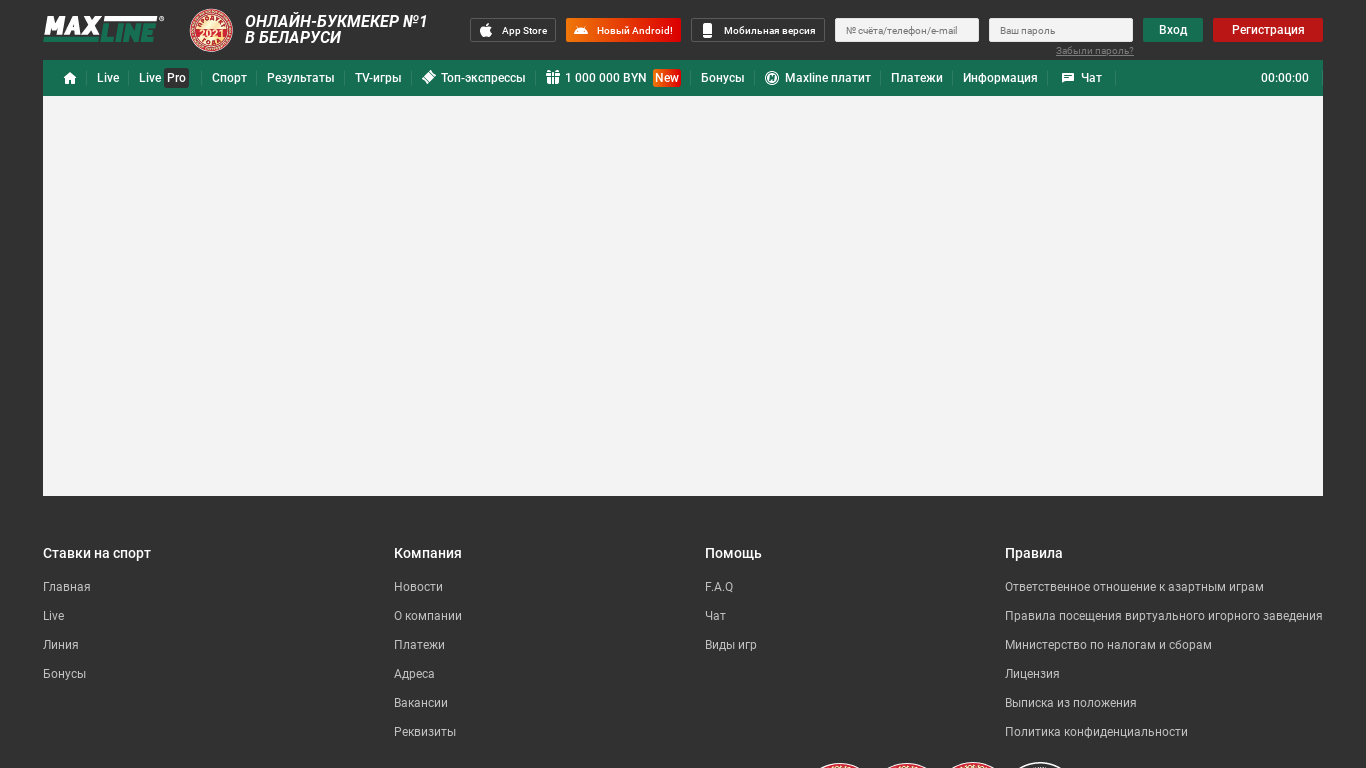The image size is (1366, 768).
Task: Click the 00:00:00 clock display
Action: 1285,78
